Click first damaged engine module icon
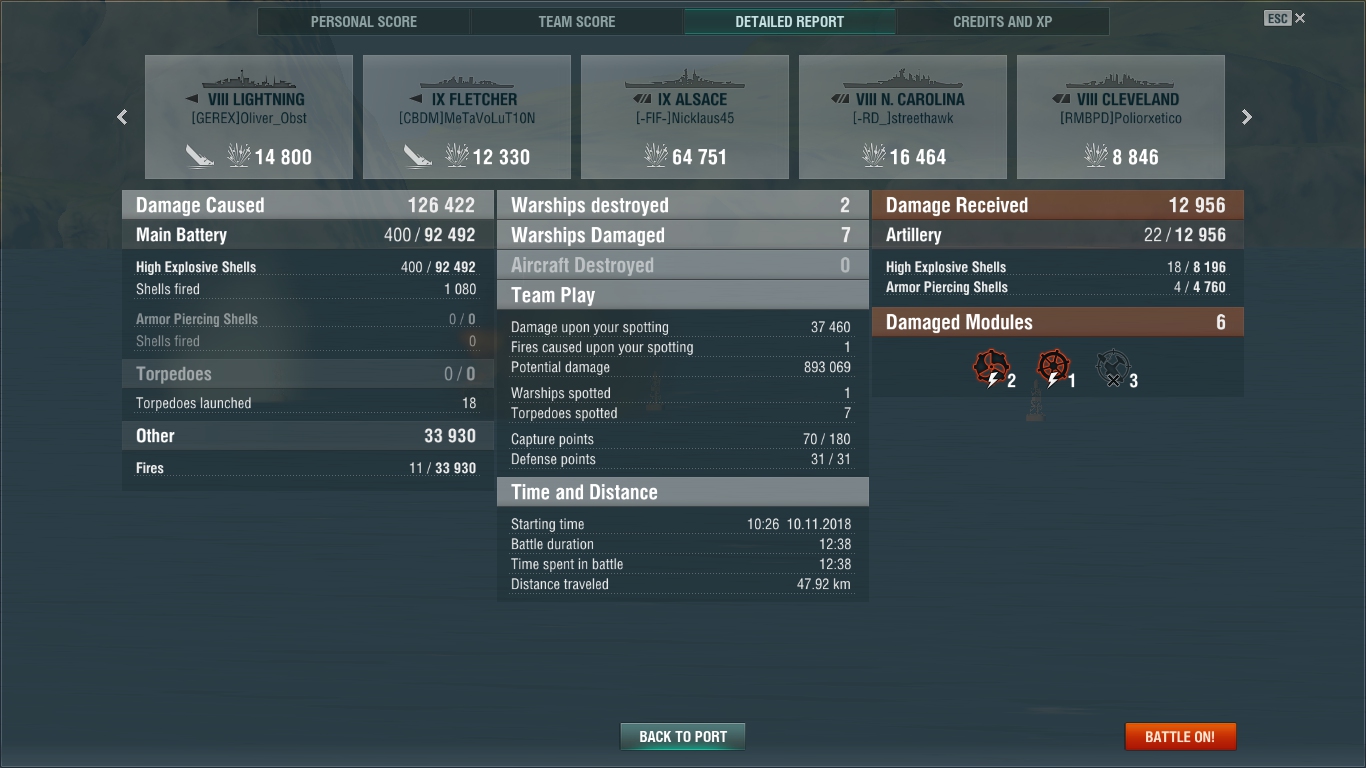 (x=992, y=369)
